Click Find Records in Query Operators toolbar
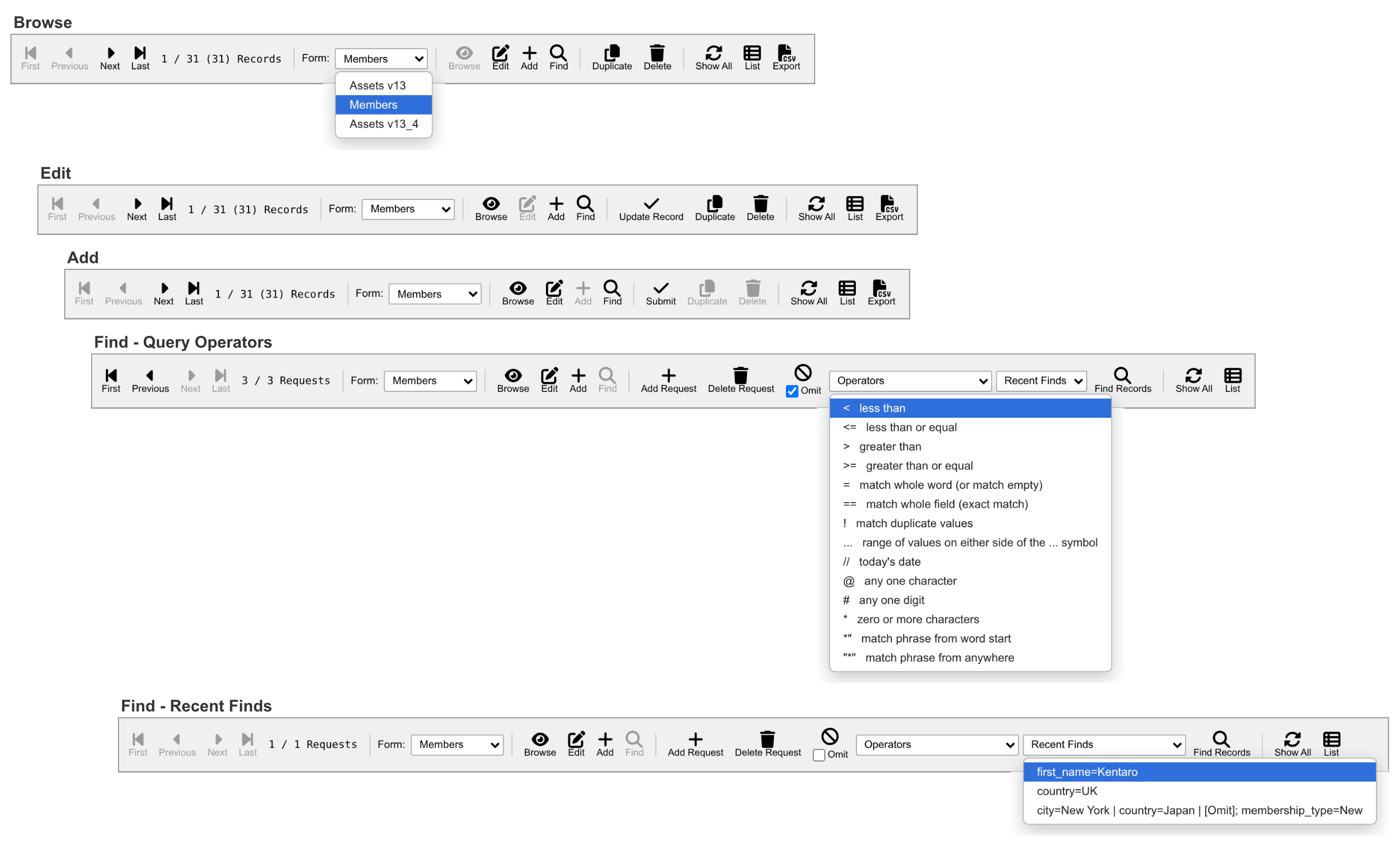1400x847 pixels. [1123, 381]
